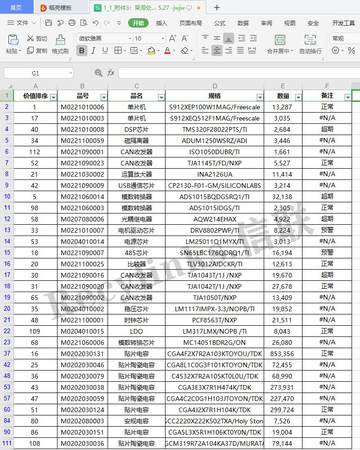Viewport: 360px width, 450px height.
Task: Open the 品号 column filter dropdown
Action: 104,97
